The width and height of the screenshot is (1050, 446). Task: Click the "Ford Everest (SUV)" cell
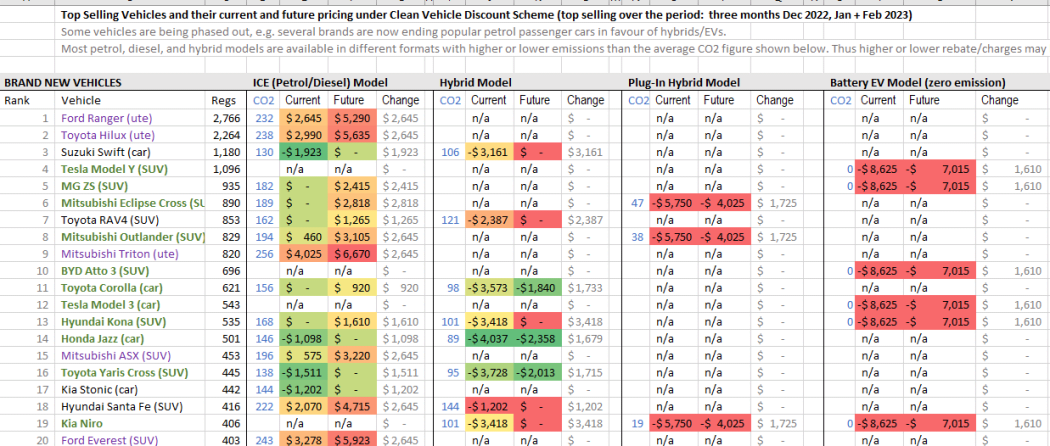(x=131, y=440)
